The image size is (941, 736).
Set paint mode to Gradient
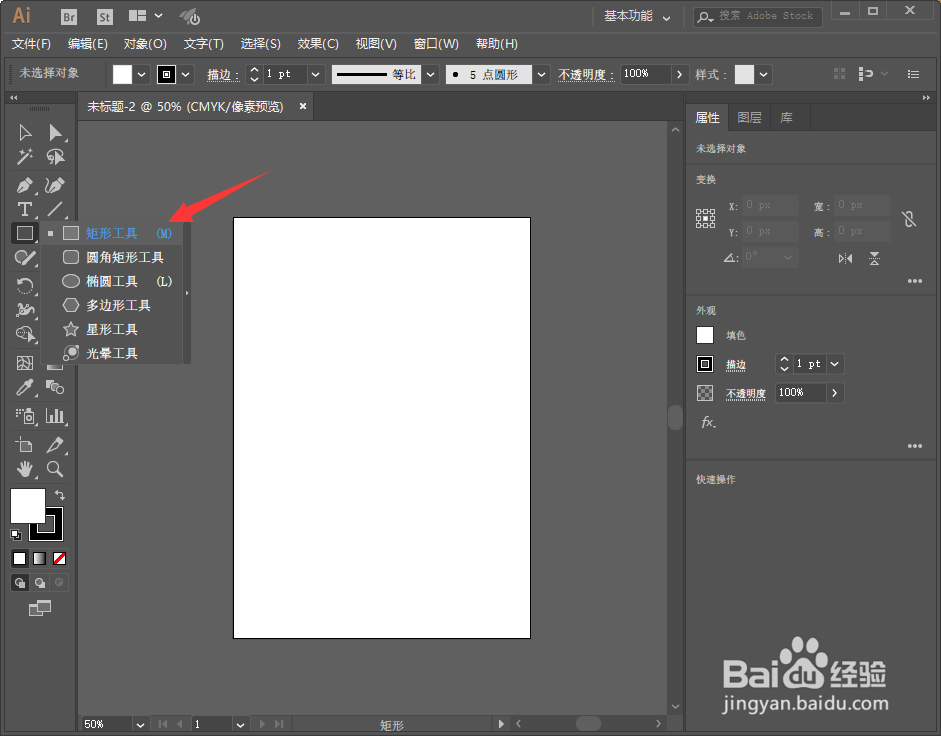coord(40,559)
